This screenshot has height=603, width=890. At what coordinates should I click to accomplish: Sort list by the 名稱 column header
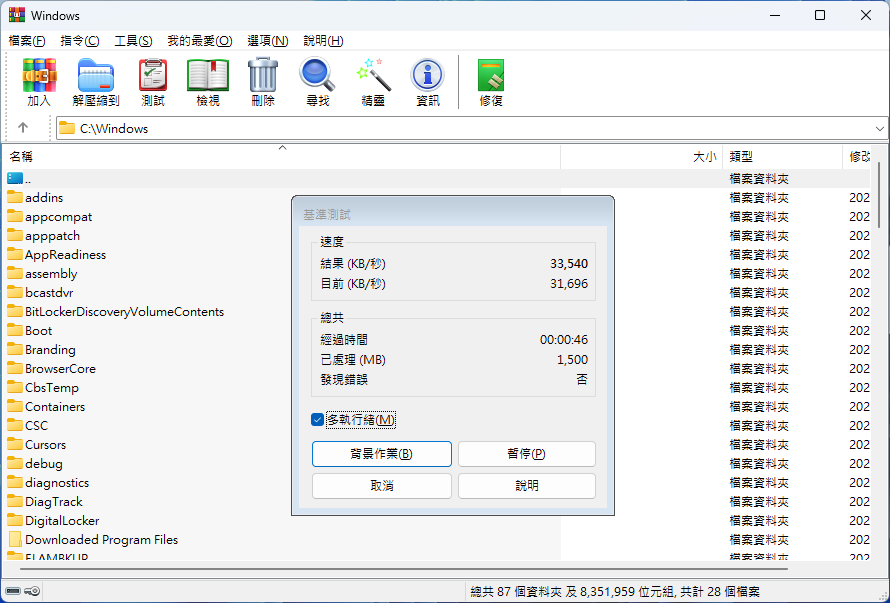(x=22, y=157)
